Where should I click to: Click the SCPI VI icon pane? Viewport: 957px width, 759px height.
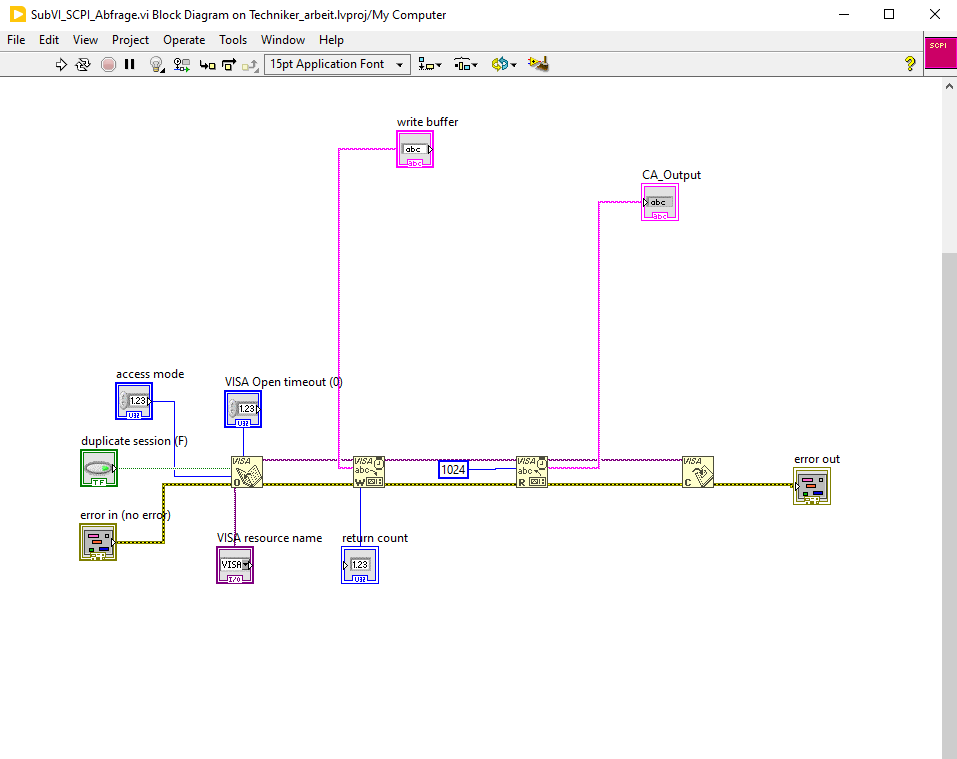click(941, 52)
